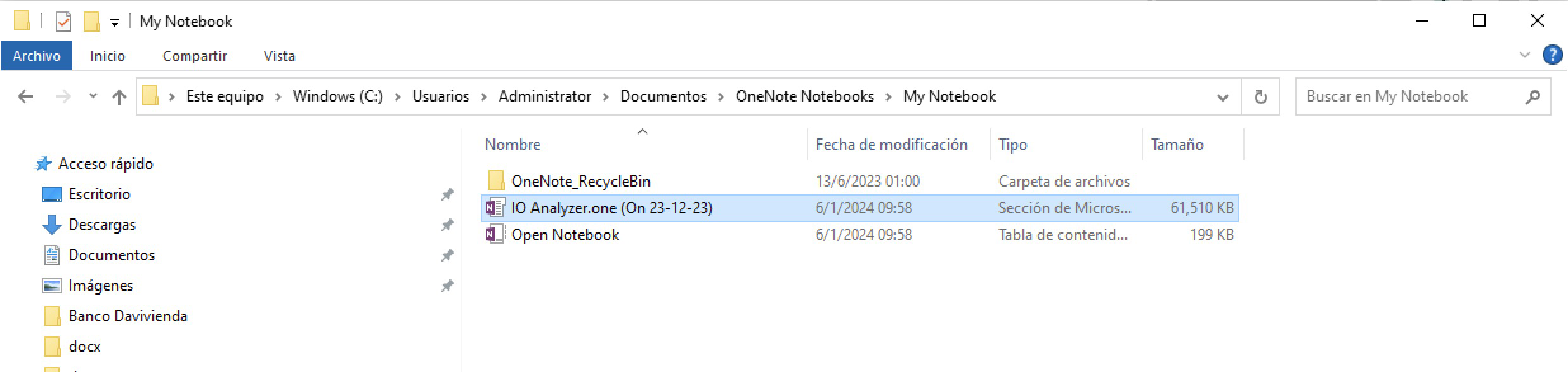Click the Open Notebook file icon
1568x372 pixels.
[495, 234]
